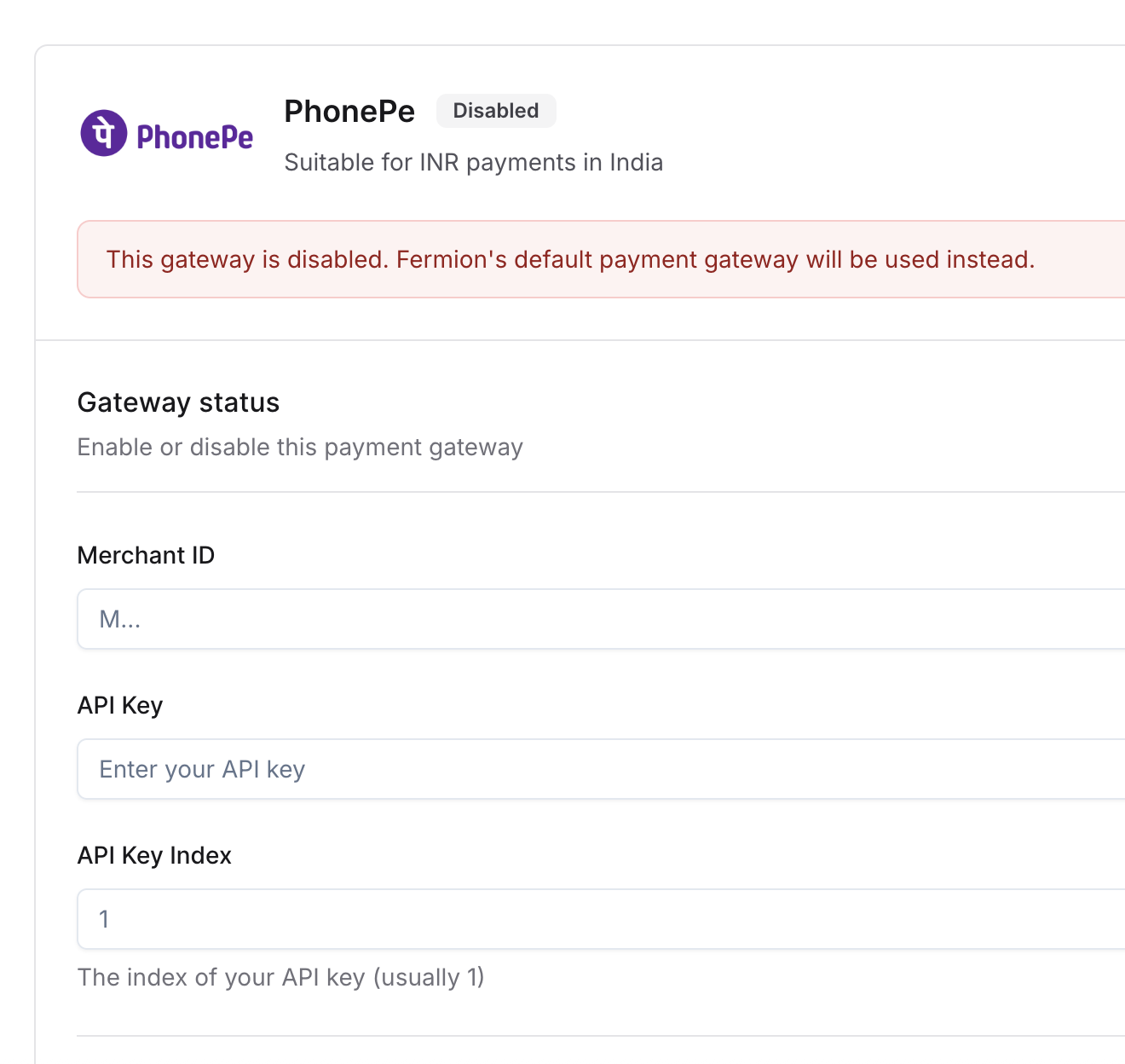The image size is (1125, 1064).
Task: Click the Disabled status badge
Action: click(x=495, y=111)
